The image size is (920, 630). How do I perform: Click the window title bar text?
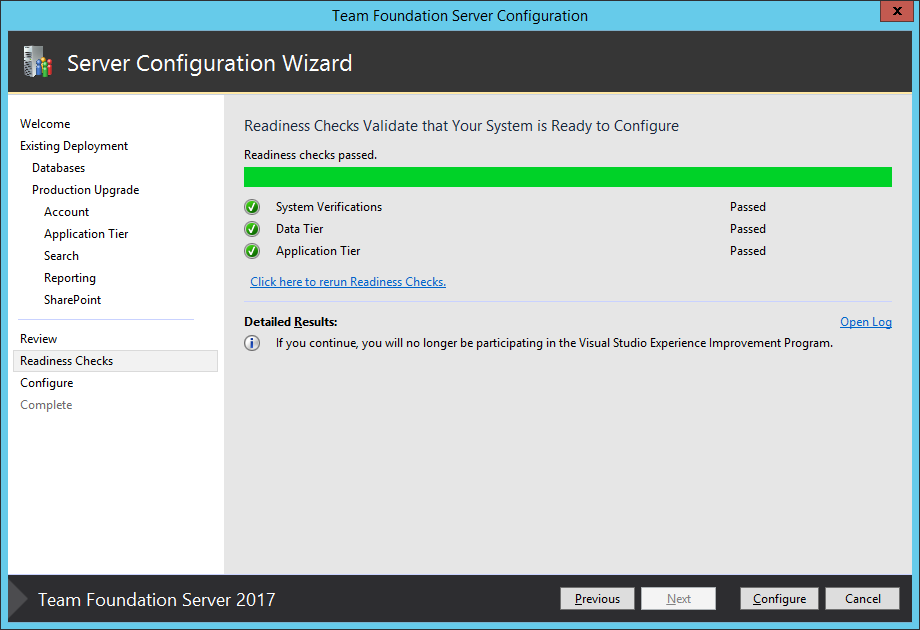pos(460,16)
